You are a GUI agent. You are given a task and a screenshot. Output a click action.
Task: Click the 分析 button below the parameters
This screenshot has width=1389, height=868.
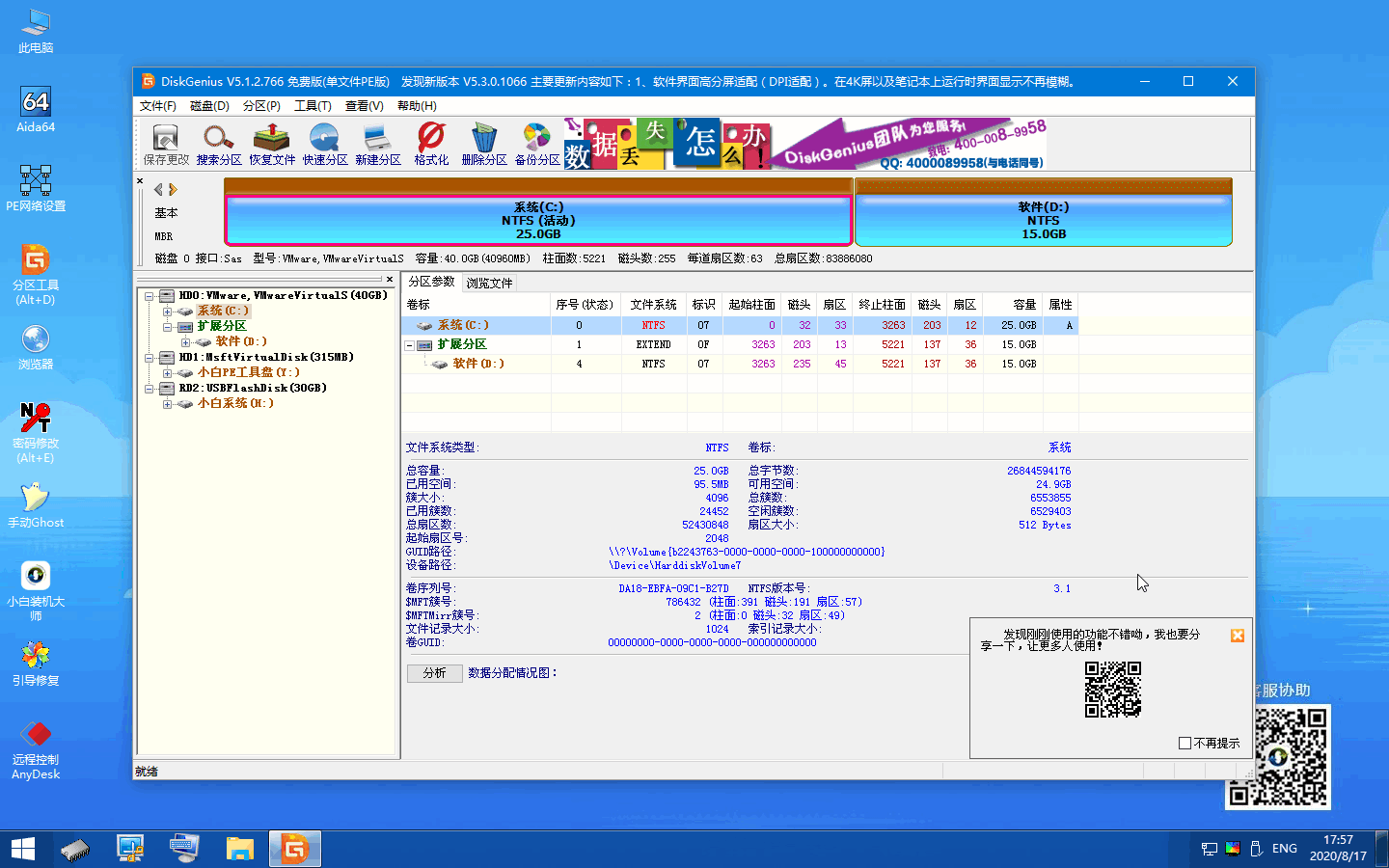click(434, 672)
